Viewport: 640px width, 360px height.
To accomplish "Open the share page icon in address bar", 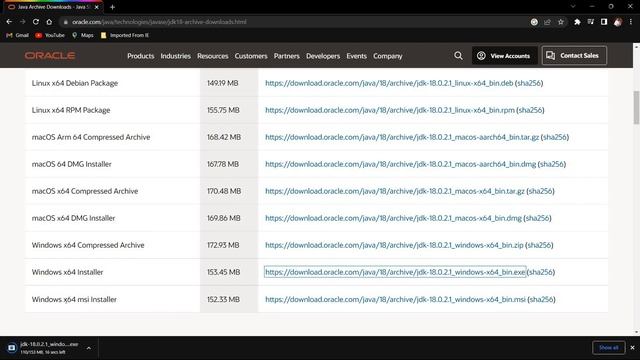I will (x=547, y=22).
